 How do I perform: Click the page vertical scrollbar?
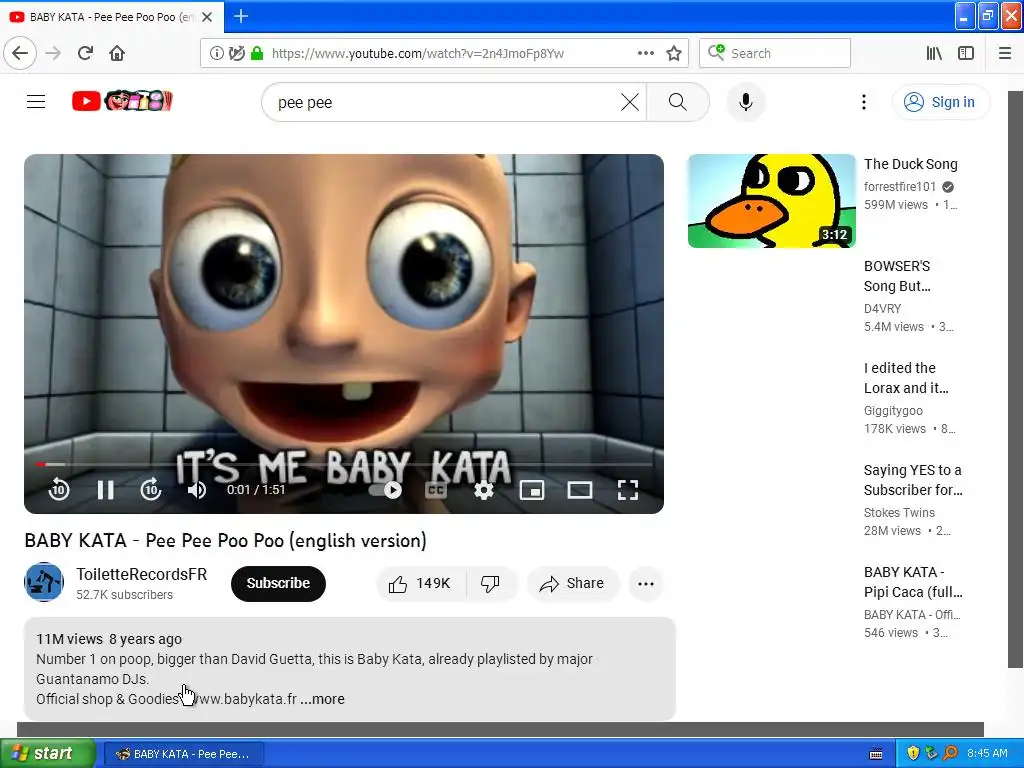pos(1016,379)
